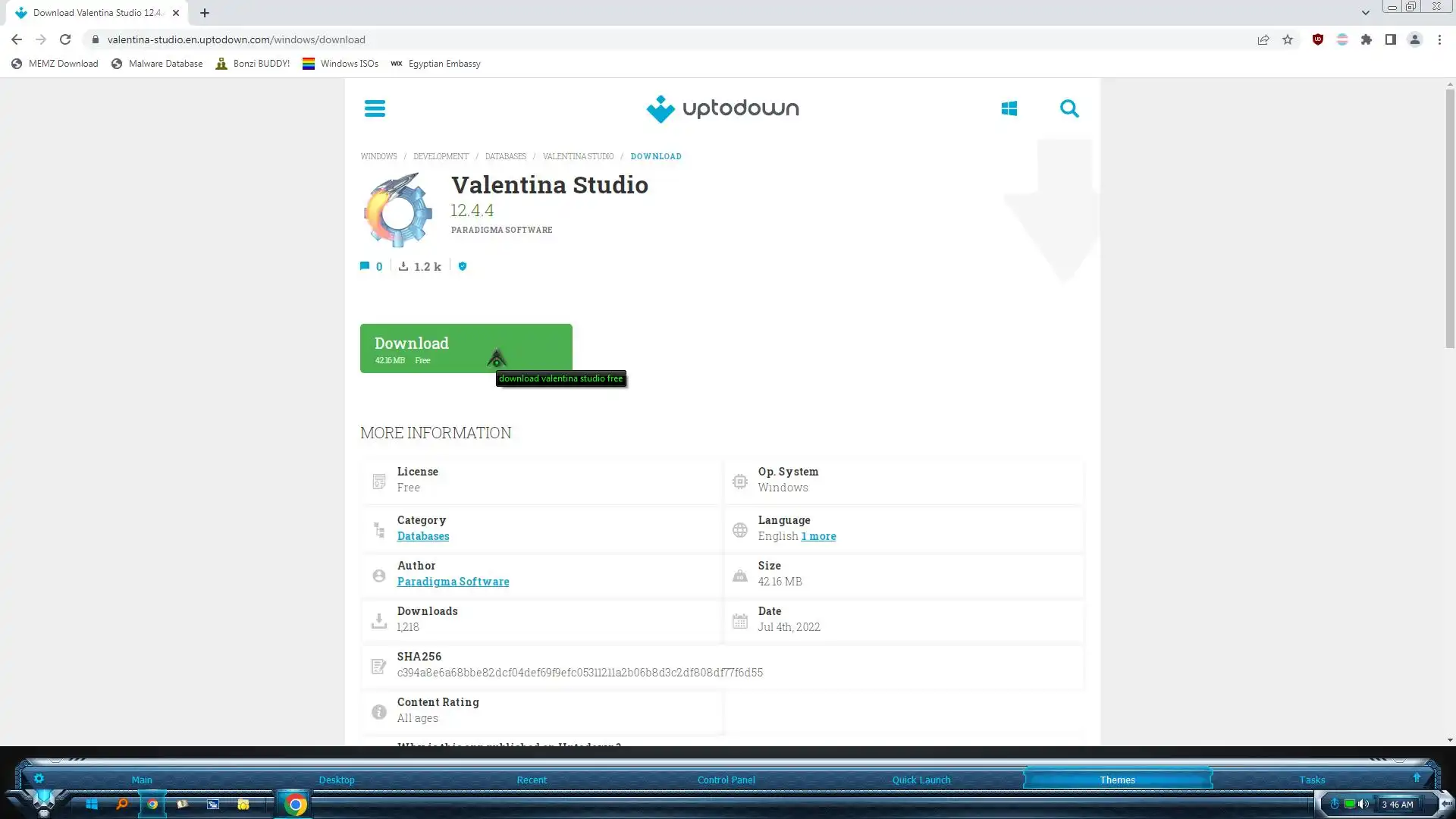Click the verified shield badge icon

[463, 266]
